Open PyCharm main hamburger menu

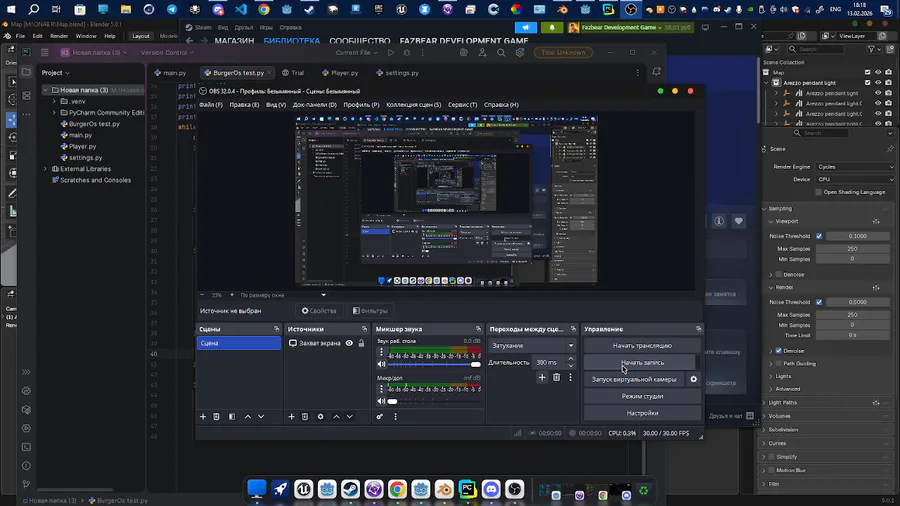pos(44,52)
